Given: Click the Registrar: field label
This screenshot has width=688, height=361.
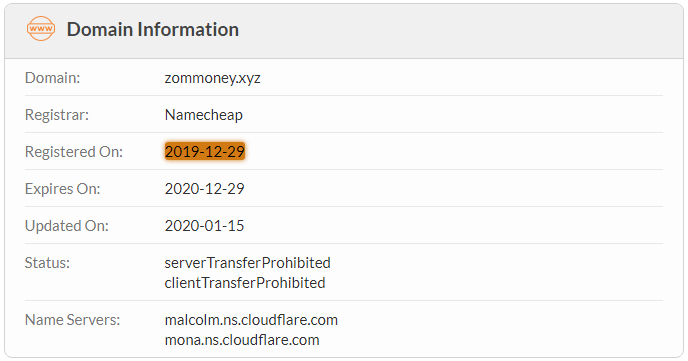Looking at the screenshot, I should click(x=57, y=115).
